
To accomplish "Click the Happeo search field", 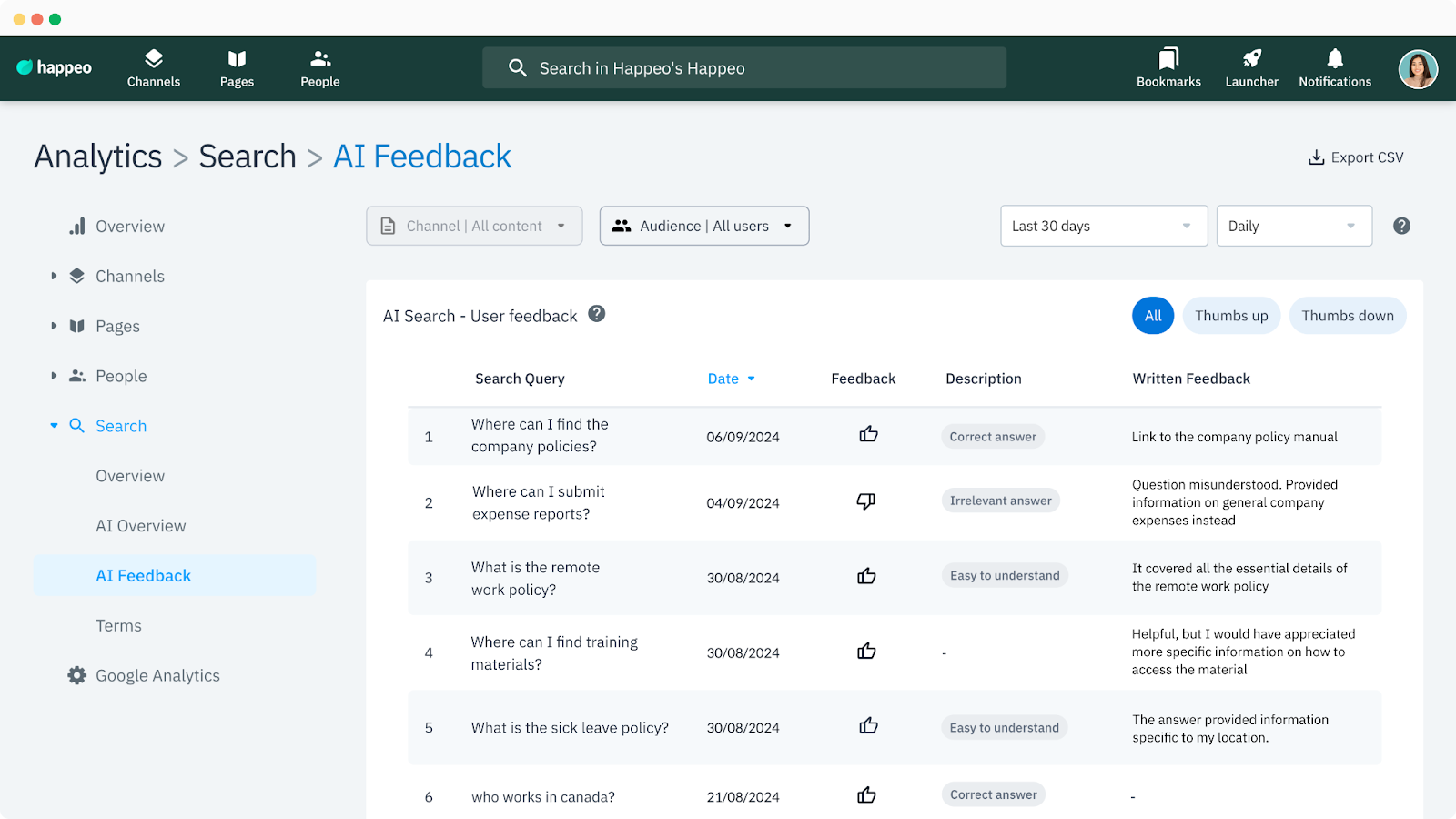I will [743, 68].
